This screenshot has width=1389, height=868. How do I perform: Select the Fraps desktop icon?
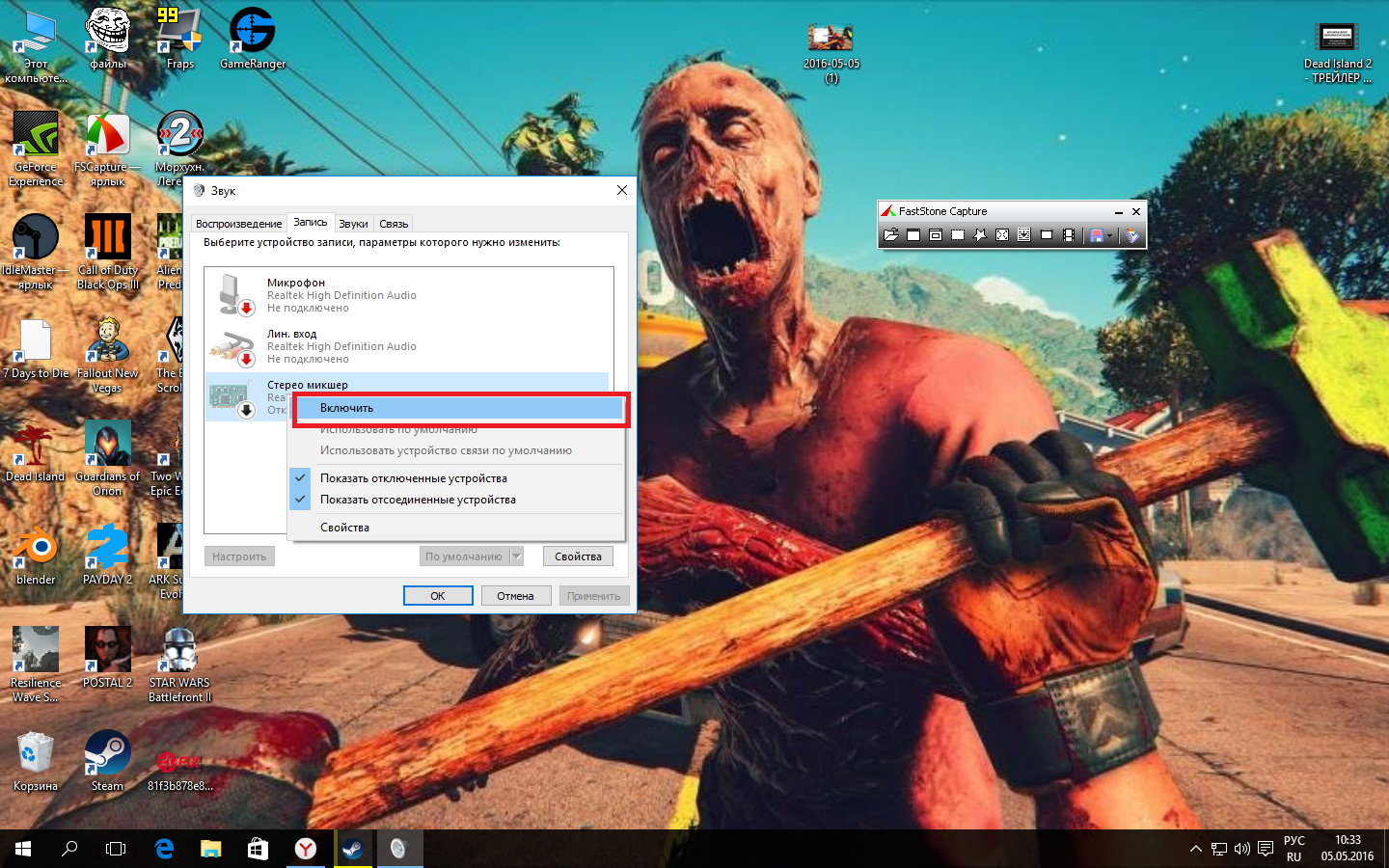coord(180,39)
